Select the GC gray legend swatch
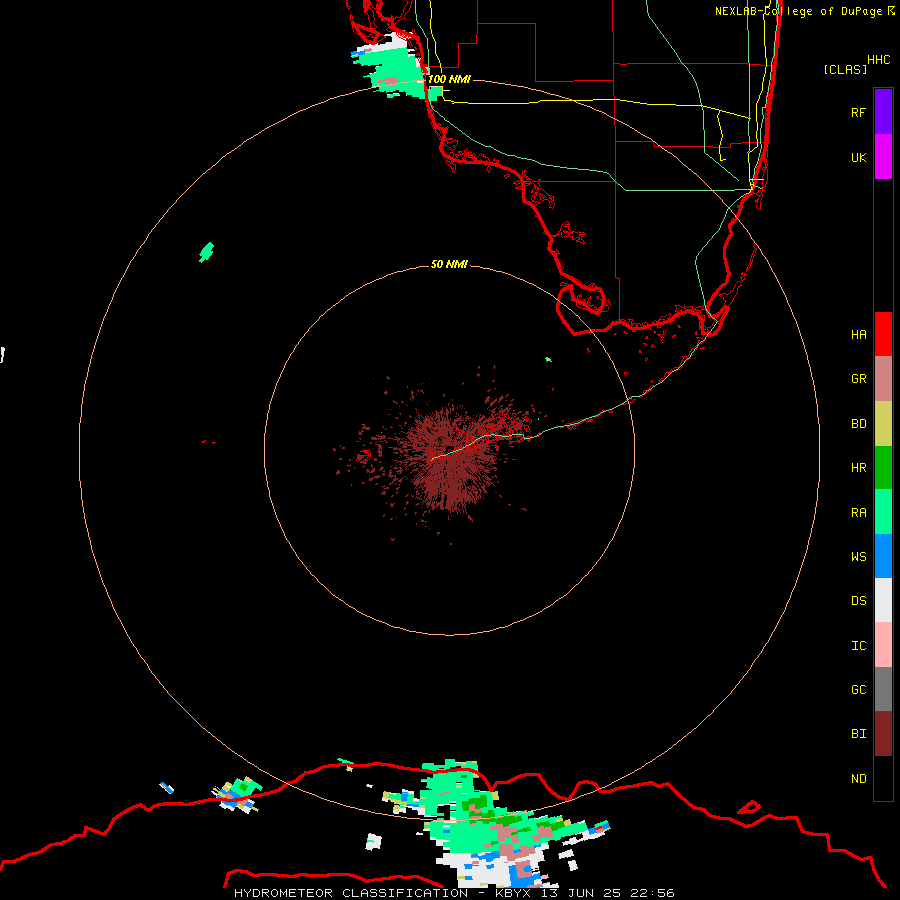This screenshot has height=900, width=900. 883,689
